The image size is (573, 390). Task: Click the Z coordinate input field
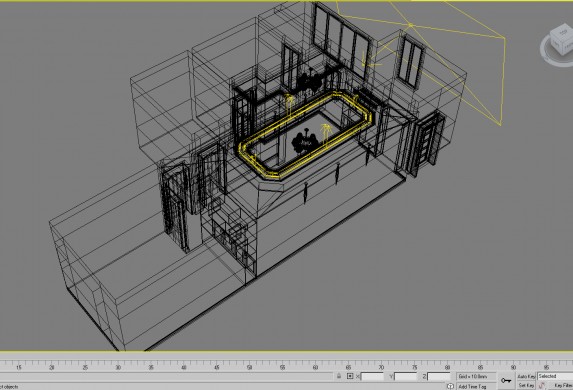pos(439,376)
